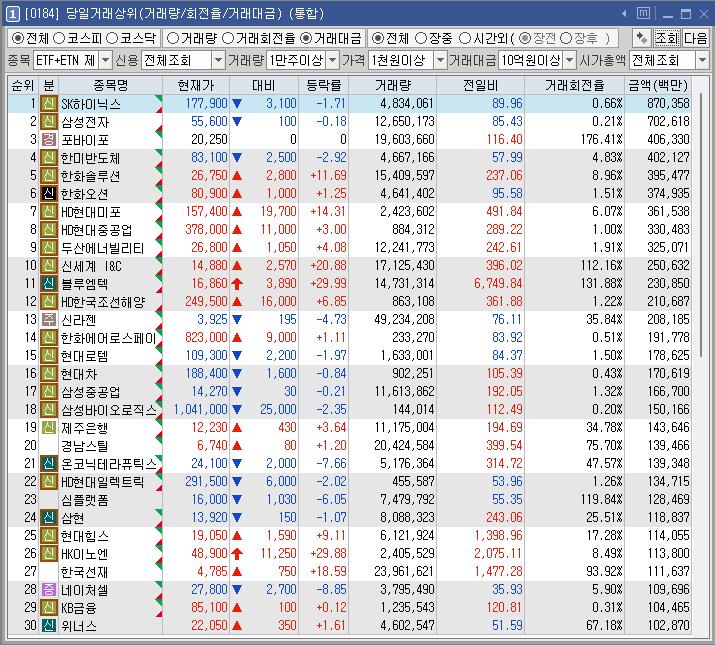This screenshot has width=715, height=645.
Task: Select the 전체 session radio button
Action: tap(378, 38)
